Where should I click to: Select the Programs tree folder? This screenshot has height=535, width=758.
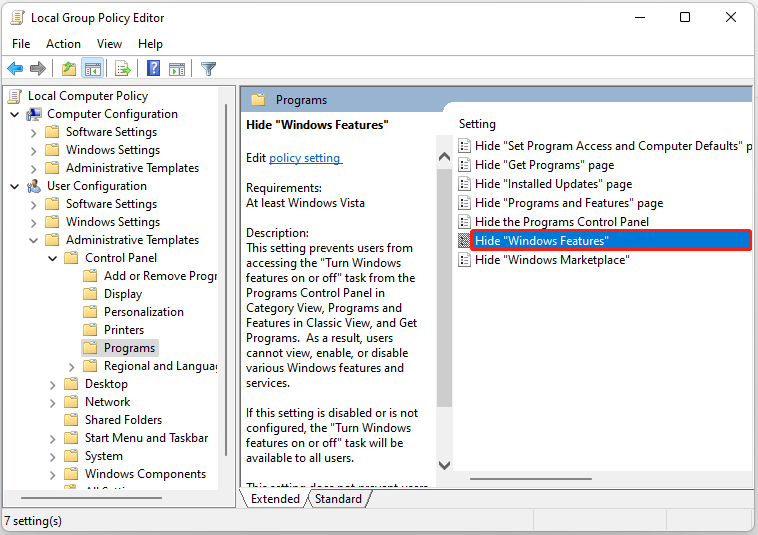(129, 348)
